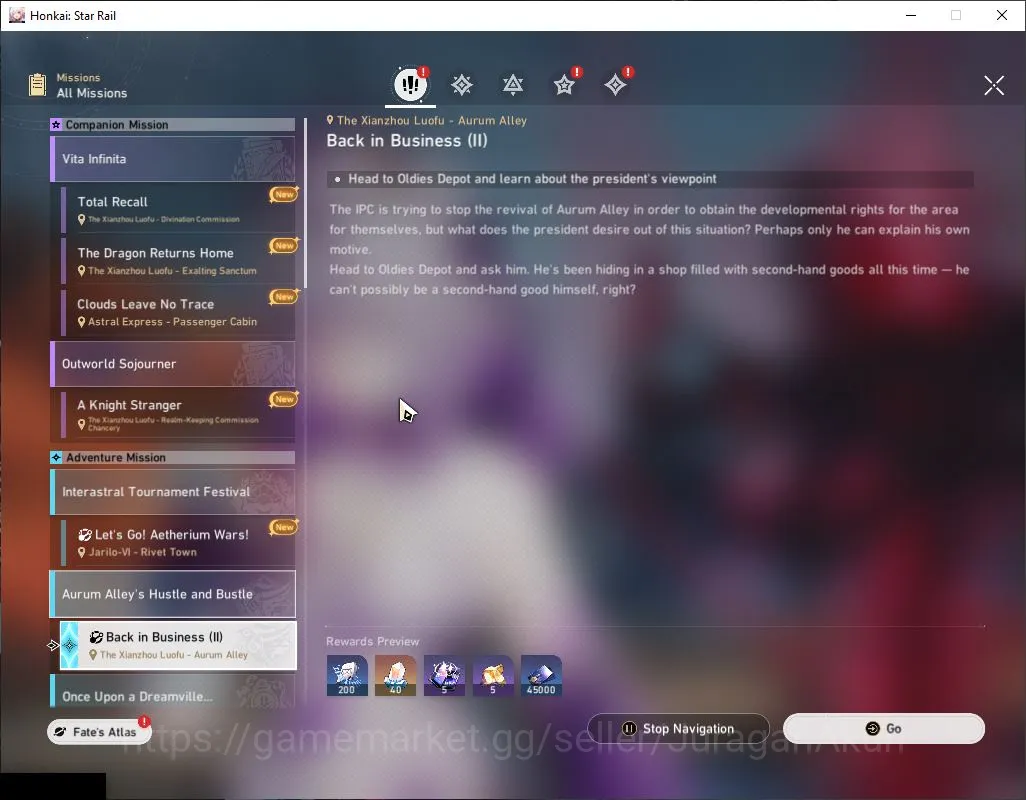Click Stop Navigation button
Image resolution: width=1026 pixels, height=800 pixels.
pos(679,729)
